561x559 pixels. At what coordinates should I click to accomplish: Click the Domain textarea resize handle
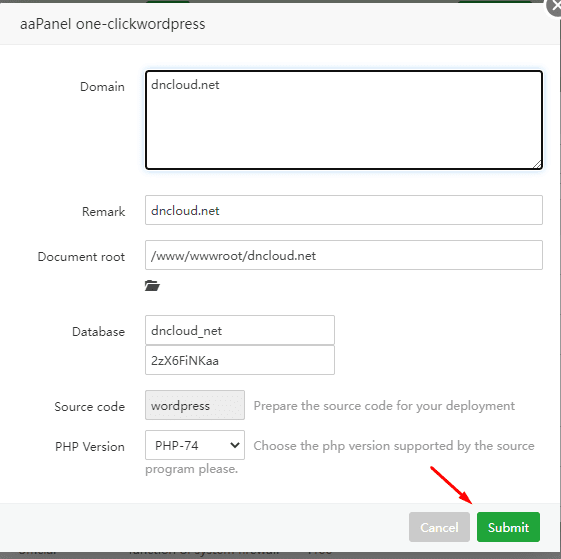pos(537,164)
